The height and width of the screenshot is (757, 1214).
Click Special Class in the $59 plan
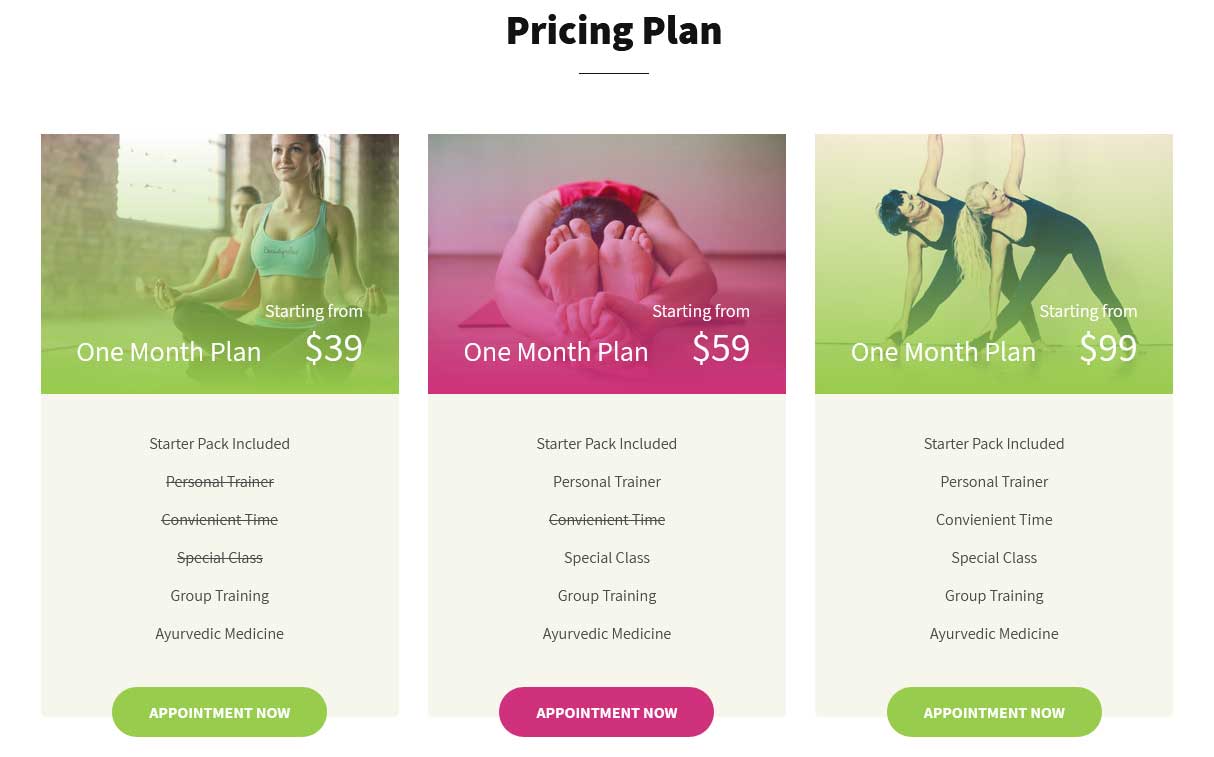point(607,558)
